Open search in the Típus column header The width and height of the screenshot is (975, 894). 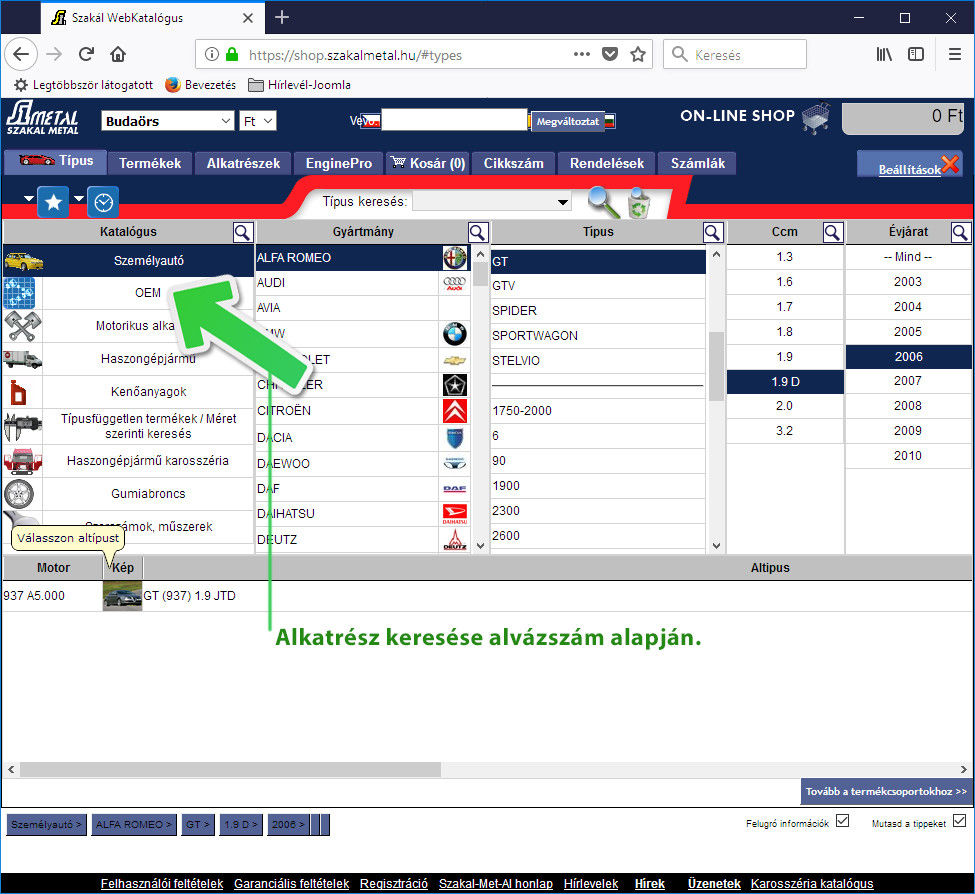tap(713, 233)
